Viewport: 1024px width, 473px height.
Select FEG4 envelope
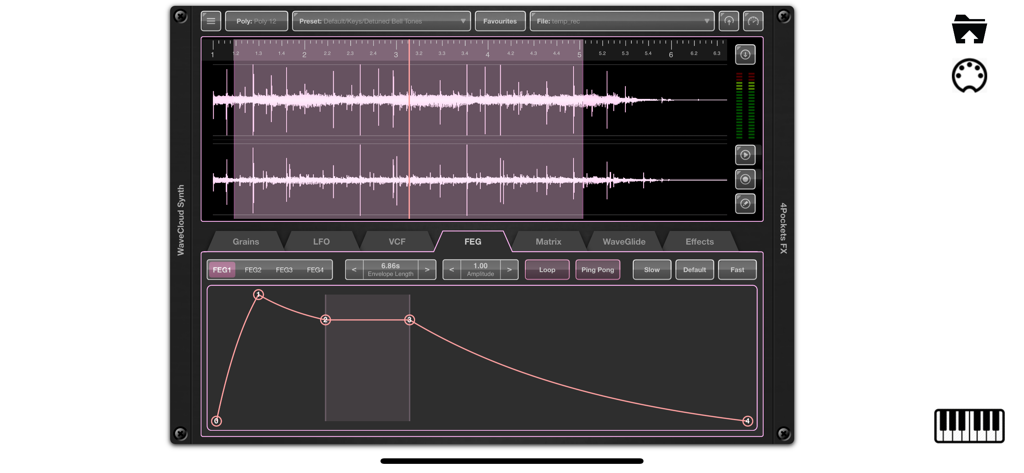[x=315, y=270]
